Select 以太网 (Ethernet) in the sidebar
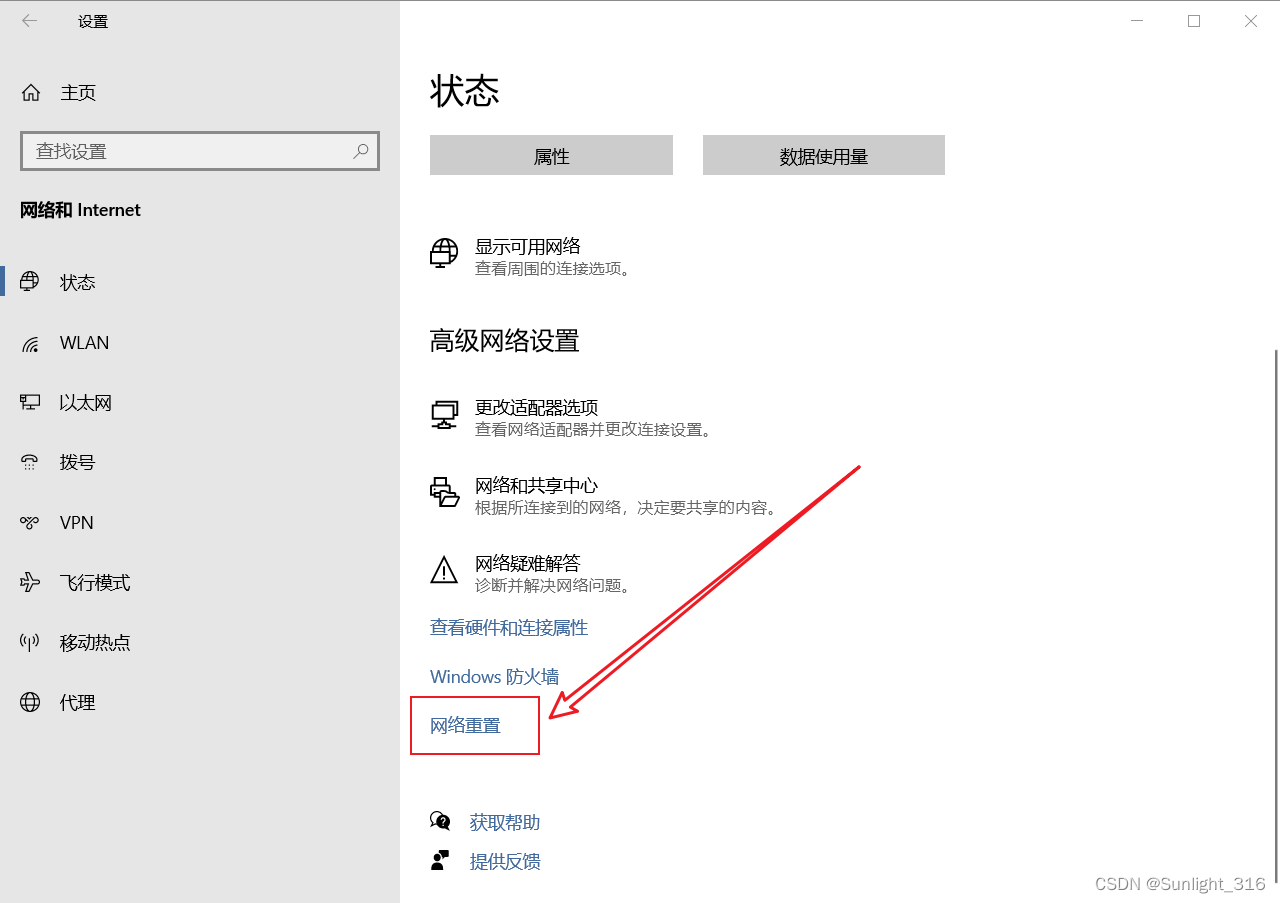 [85, 402]
